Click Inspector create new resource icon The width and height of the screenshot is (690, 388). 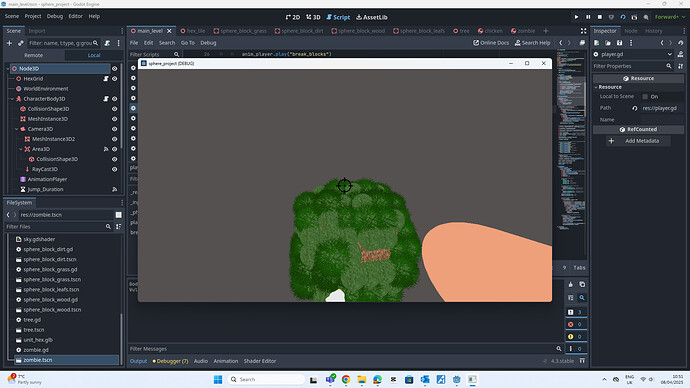[x=597, y=43]
